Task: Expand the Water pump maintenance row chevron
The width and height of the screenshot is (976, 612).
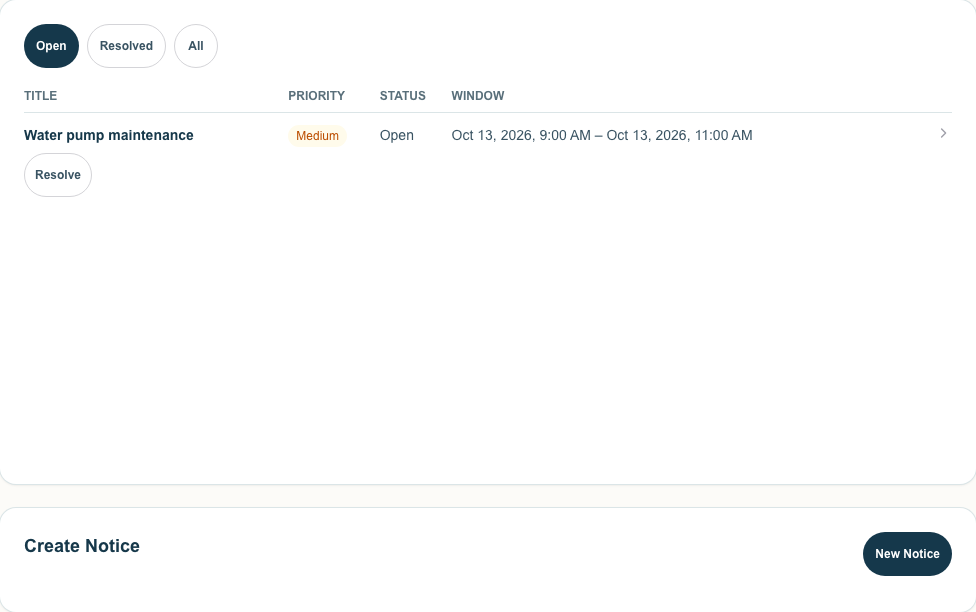Action: pos(943,133)
